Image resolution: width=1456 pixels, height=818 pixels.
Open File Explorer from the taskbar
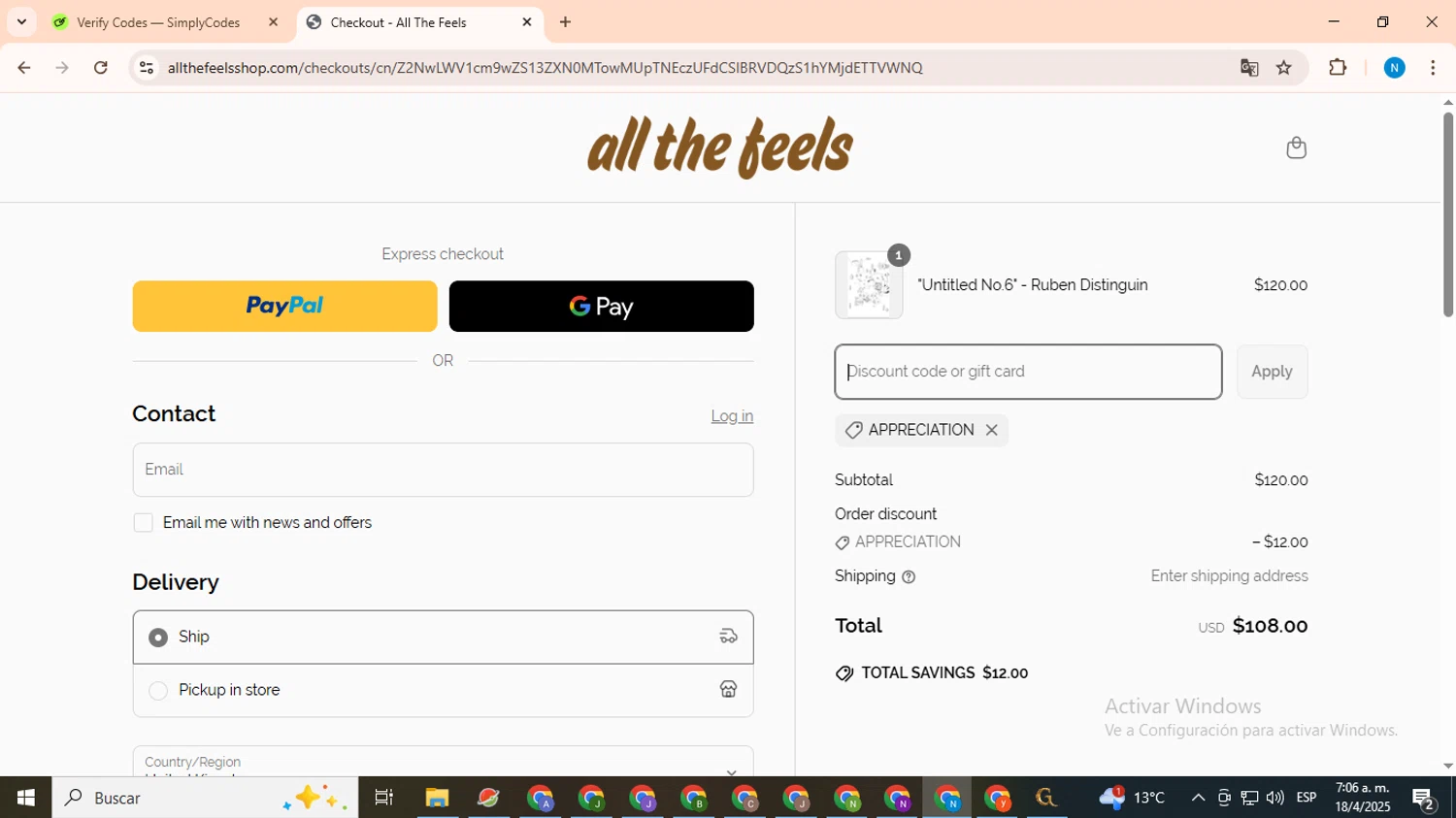[x=437, y=798]
